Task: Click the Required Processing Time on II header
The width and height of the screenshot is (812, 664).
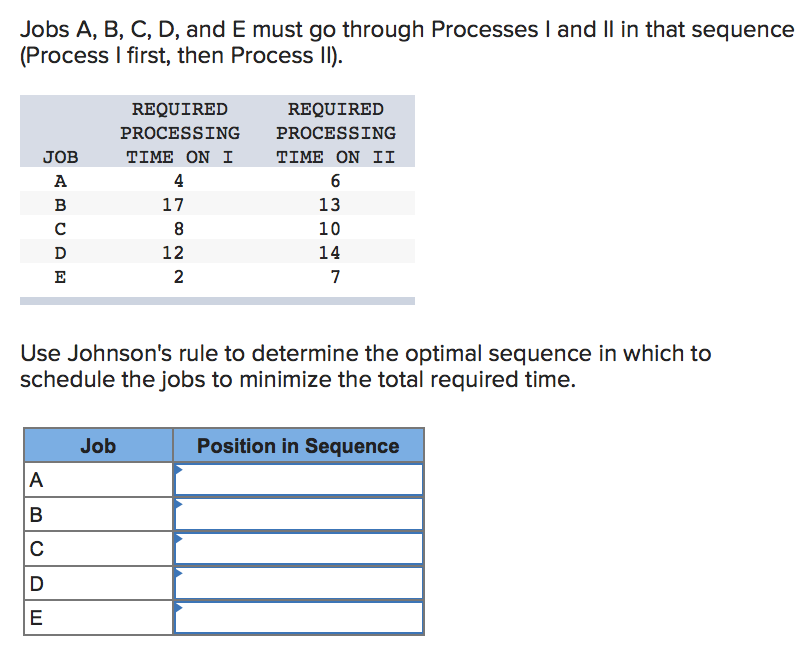Action: tap(336, 132)
